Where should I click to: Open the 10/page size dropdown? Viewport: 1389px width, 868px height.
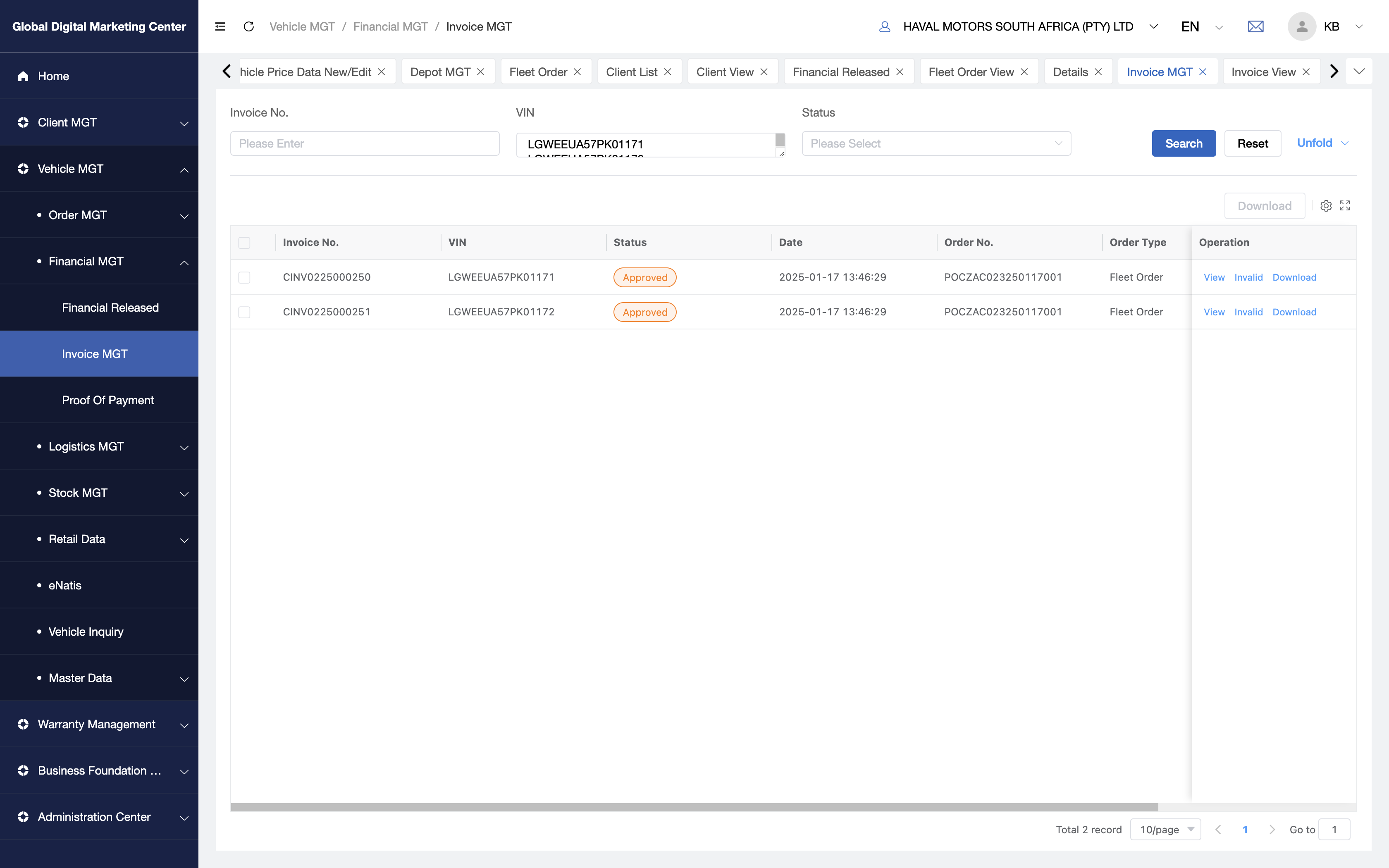pyautogui.click(x=1165, y=830)
